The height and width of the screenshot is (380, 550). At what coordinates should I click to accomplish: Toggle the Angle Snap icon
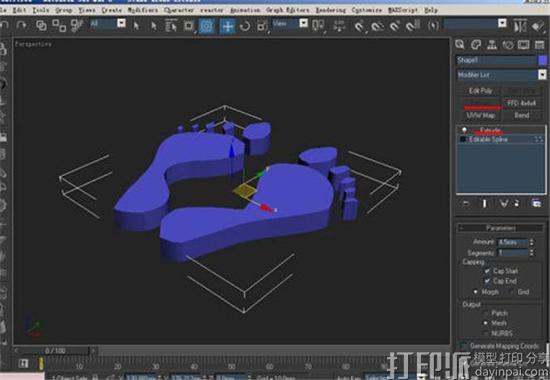[377, 26]
